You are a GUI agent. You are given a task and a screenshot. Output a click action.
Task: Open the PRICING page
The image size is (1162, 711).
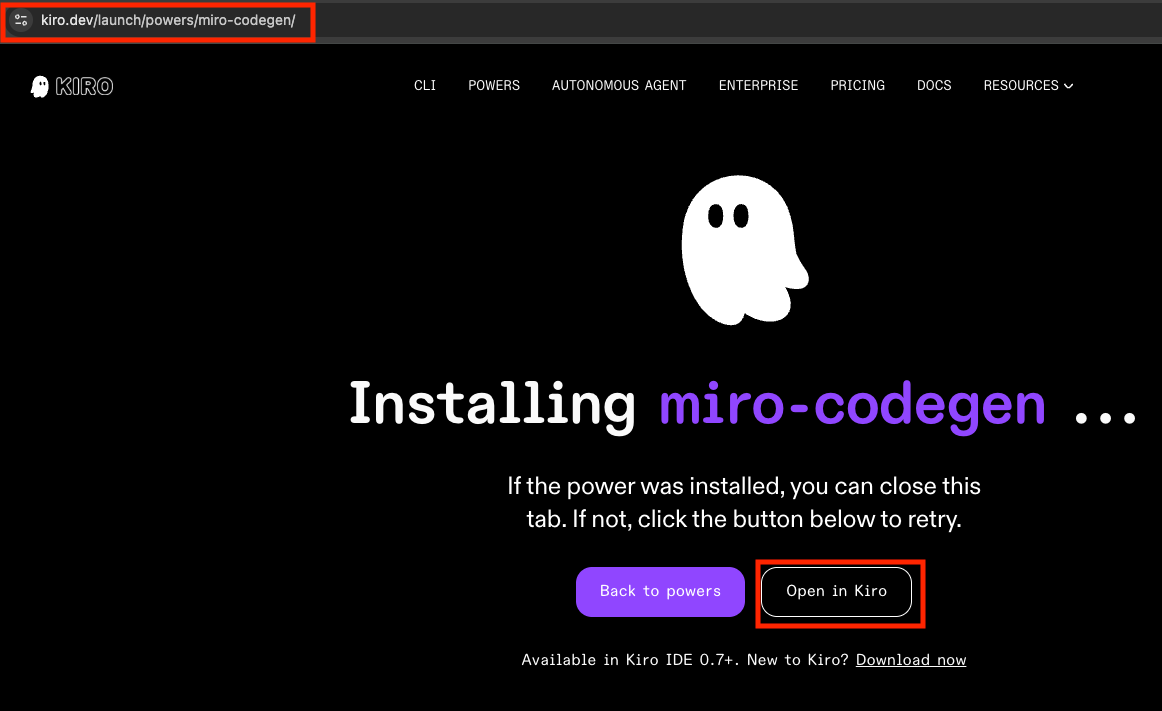click(857, 85)
